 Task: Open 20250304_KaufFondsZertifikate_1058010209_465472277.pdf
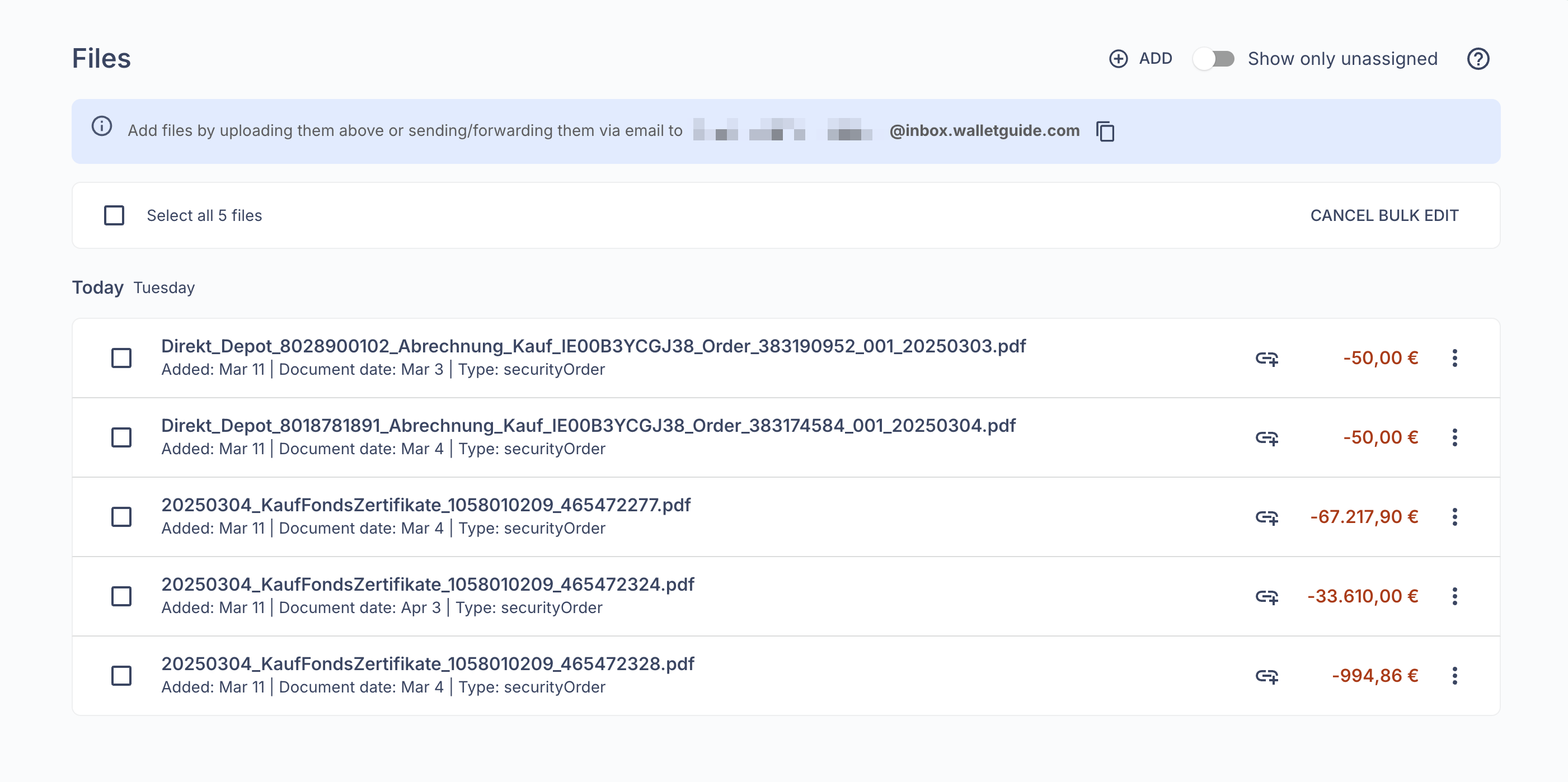pyautogui.click(x=425, y=505)
